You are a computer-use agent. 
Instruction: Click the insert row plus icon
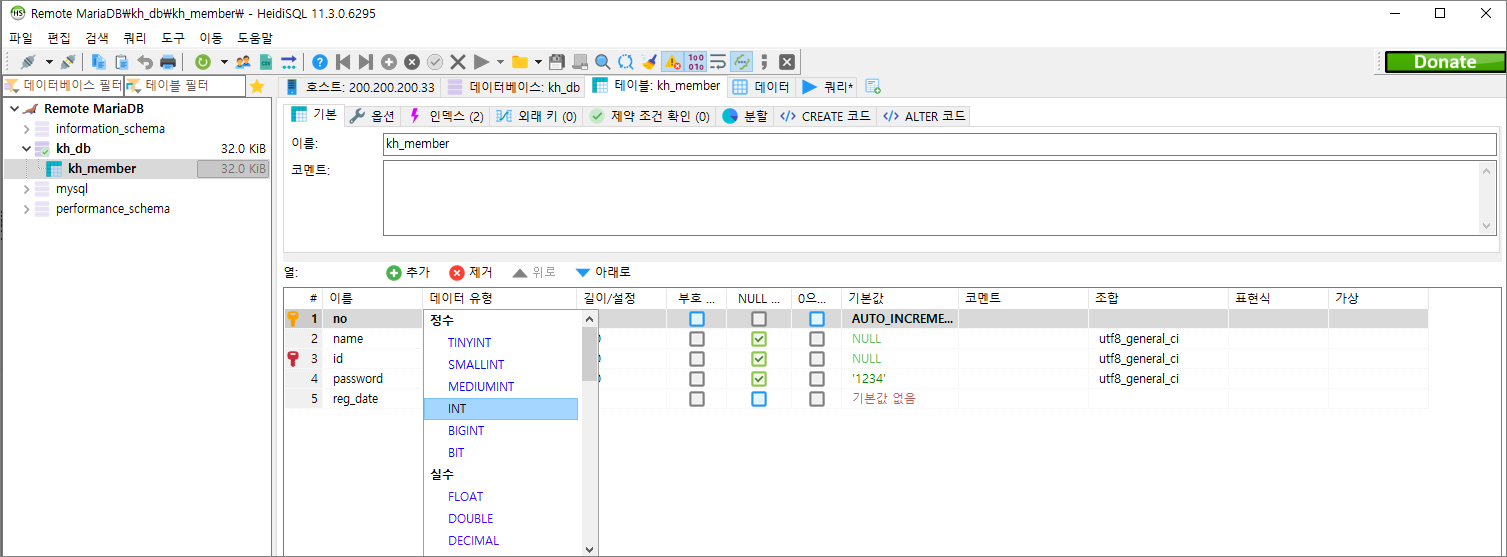(389, 61)
